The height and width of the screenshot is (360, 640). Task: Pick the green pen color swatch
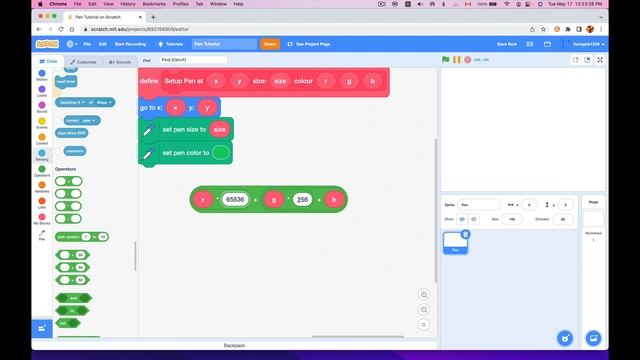tap(221, 153)
